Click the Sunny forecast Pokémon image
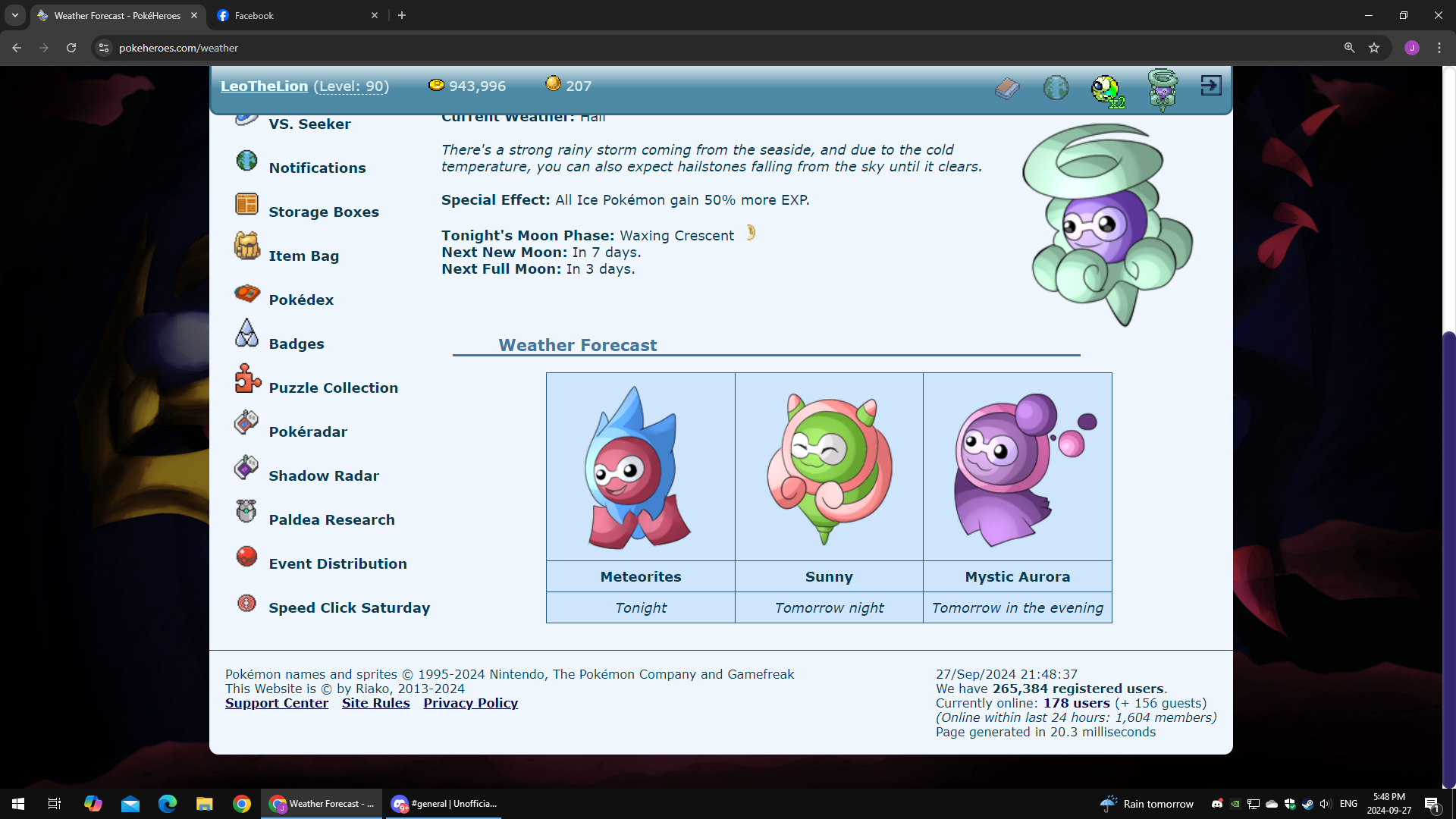The image size is (1456, 819). click(x=829, y=468)
